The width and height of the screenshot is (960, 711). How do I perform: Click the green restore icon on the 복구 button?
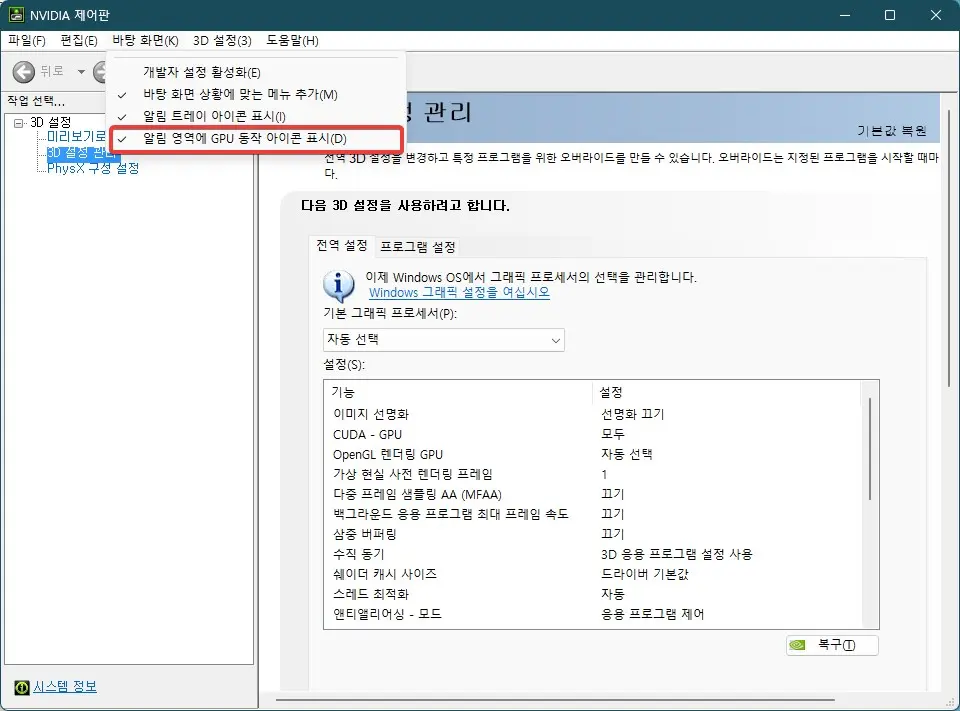click(x=799, y=645)
